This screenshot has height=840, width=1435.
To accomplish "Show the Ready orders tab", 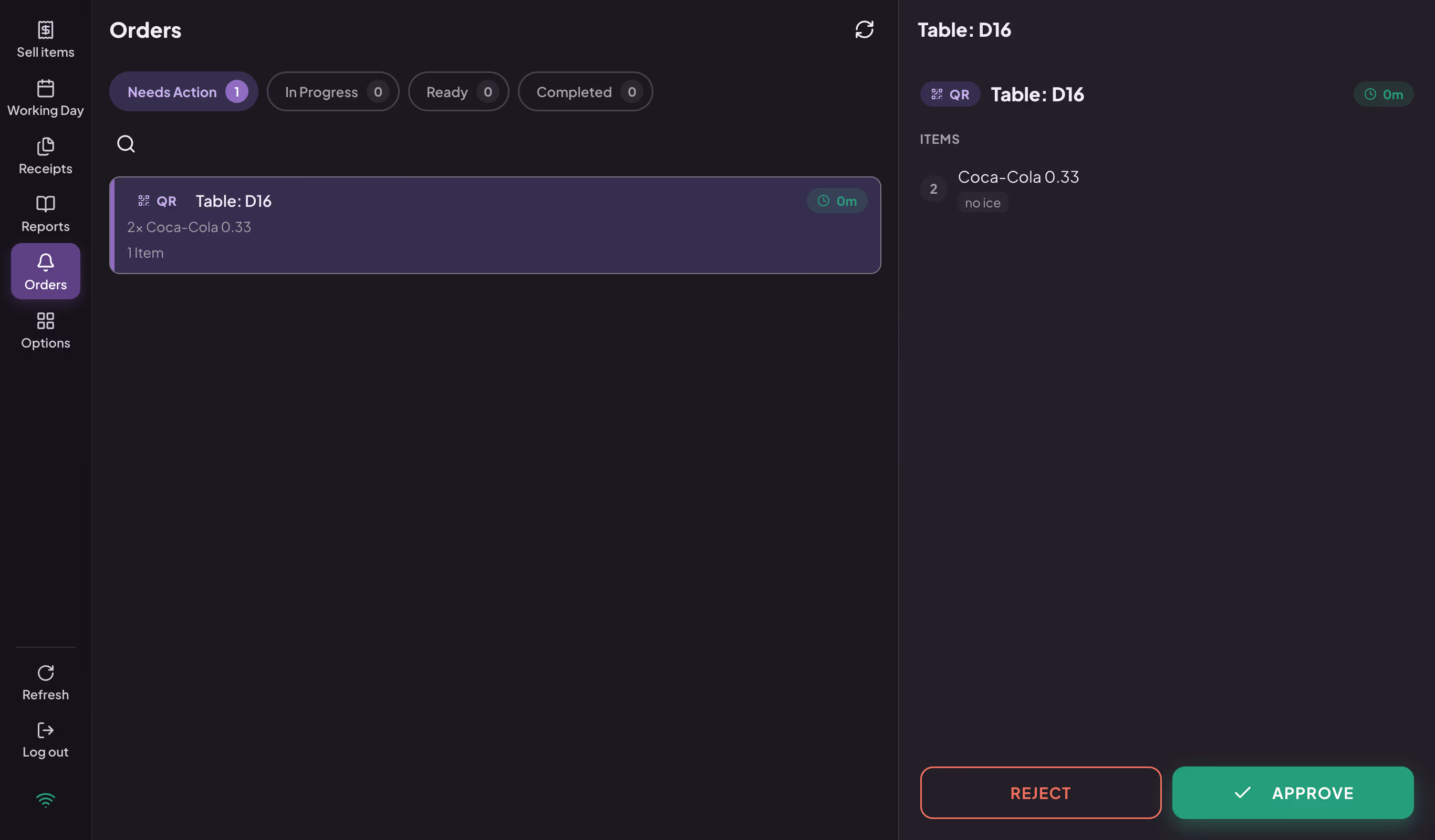I will (x=459, y=91).
